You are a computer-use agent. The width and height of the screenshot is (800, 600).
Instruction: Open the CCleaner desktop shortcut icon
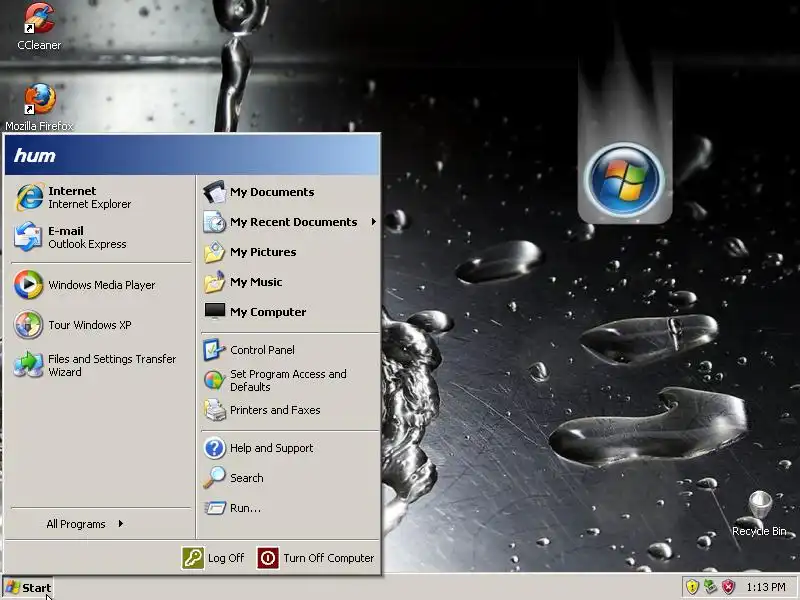[39, 19]
